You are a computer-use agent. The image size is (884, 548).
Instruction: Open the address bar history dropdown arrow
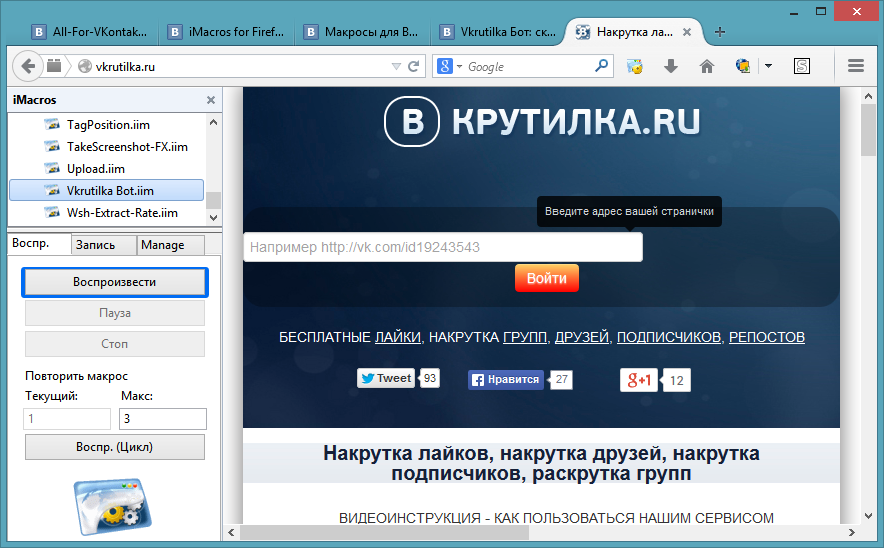tap(396, 67)
